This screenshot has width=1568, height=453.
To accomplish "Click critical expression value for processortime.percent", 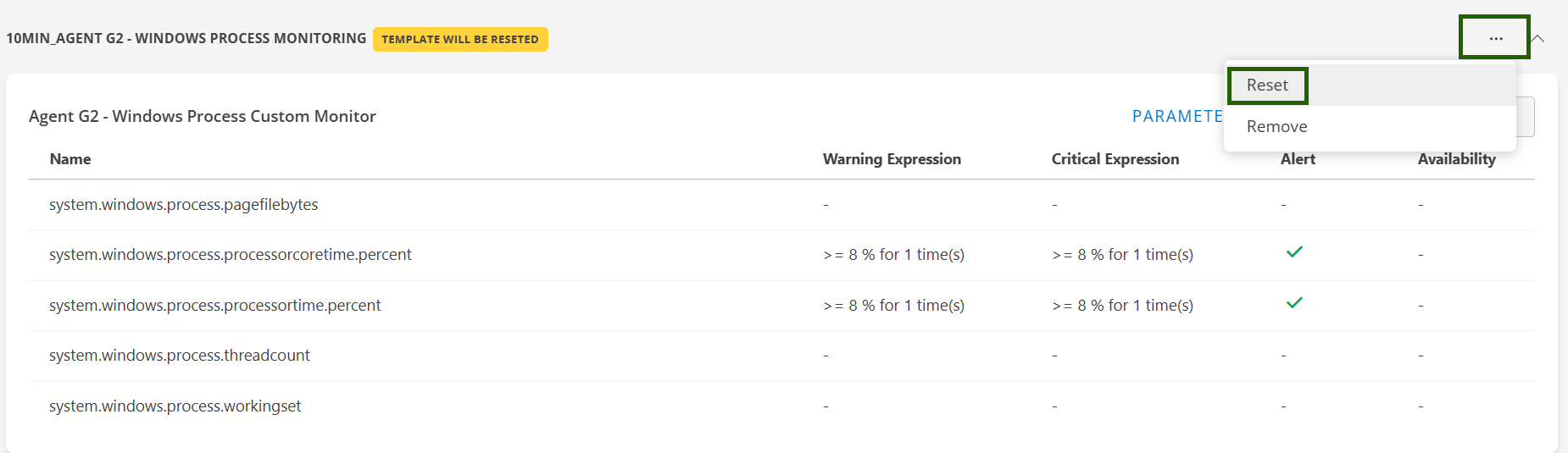I will (x=1122, y=306).
